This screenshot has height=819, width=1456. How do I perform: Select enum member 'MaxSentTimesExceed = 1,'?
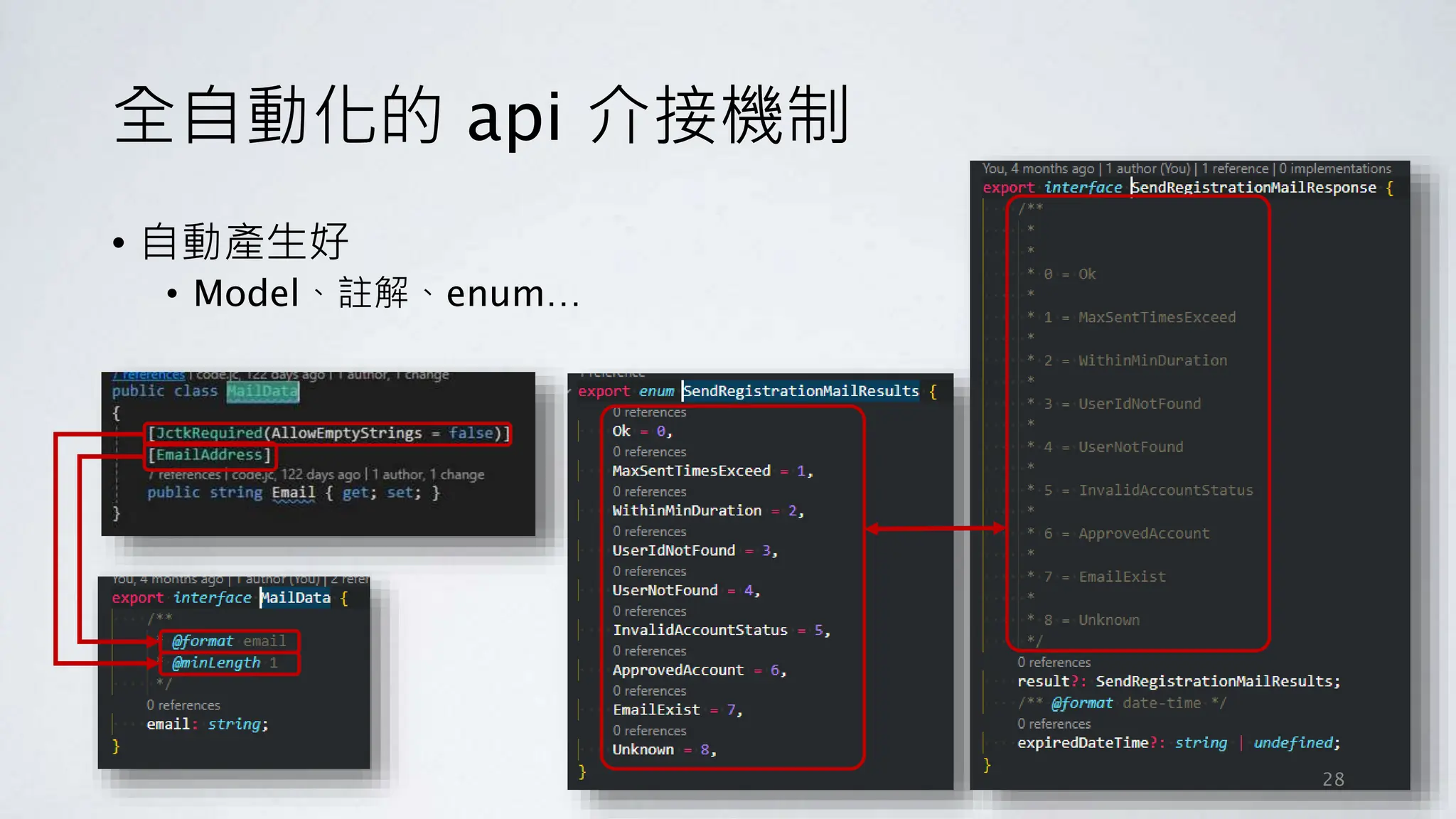[712, 471]
